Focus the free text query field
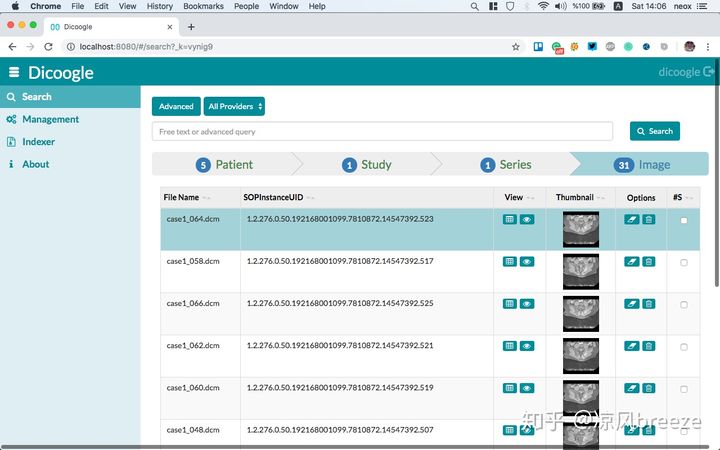This screenshot has width=720, height=450. (x=382, y=132)
